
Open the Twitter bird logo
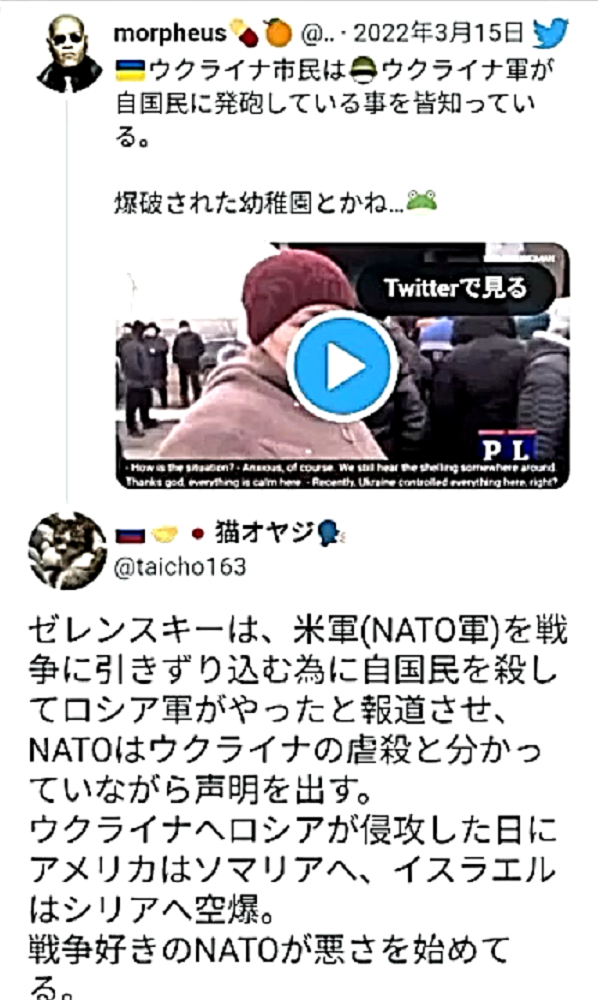tap(550, 32)
